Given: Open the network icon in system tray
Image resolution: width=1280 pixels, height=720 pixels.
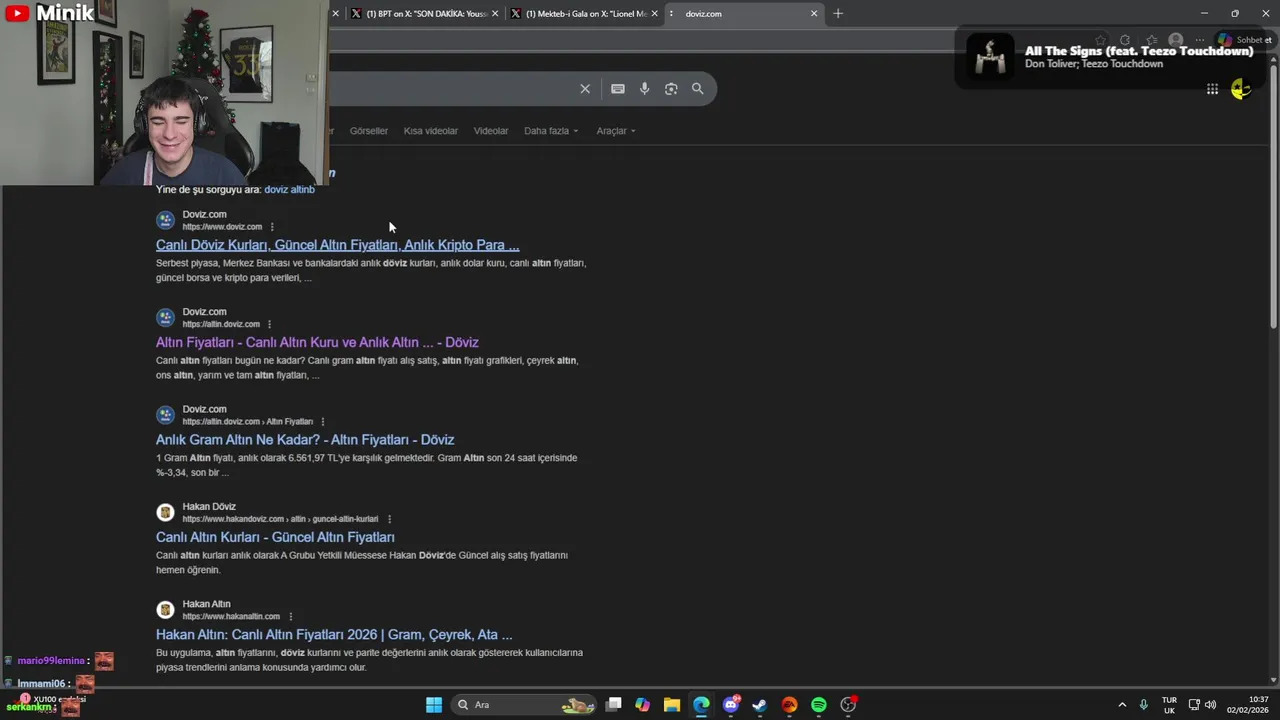Looking at the screenshot, I should tap(1194, 705).
